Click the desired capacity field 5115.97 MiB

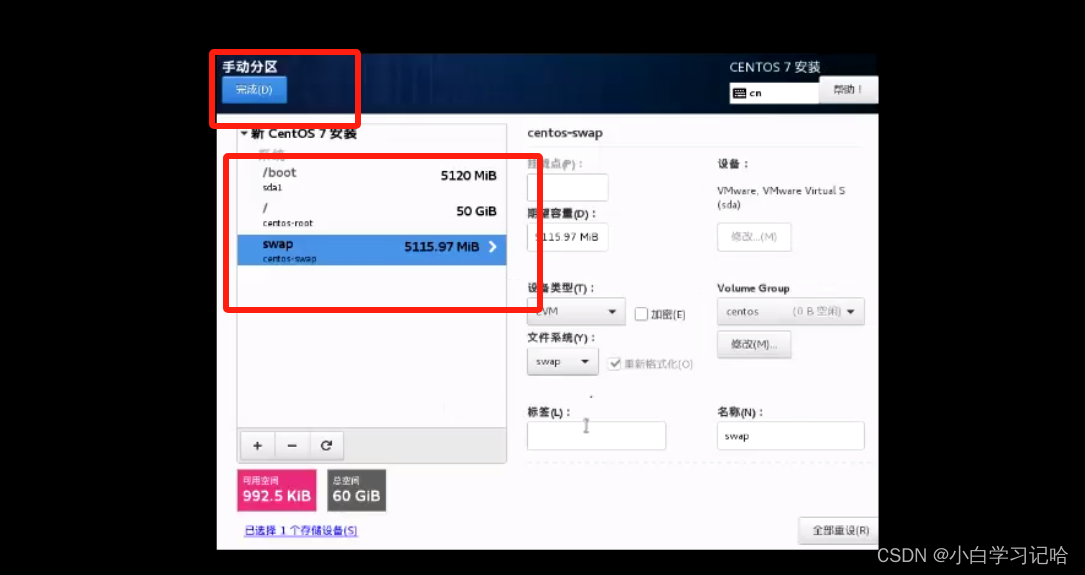pos(567,237)
